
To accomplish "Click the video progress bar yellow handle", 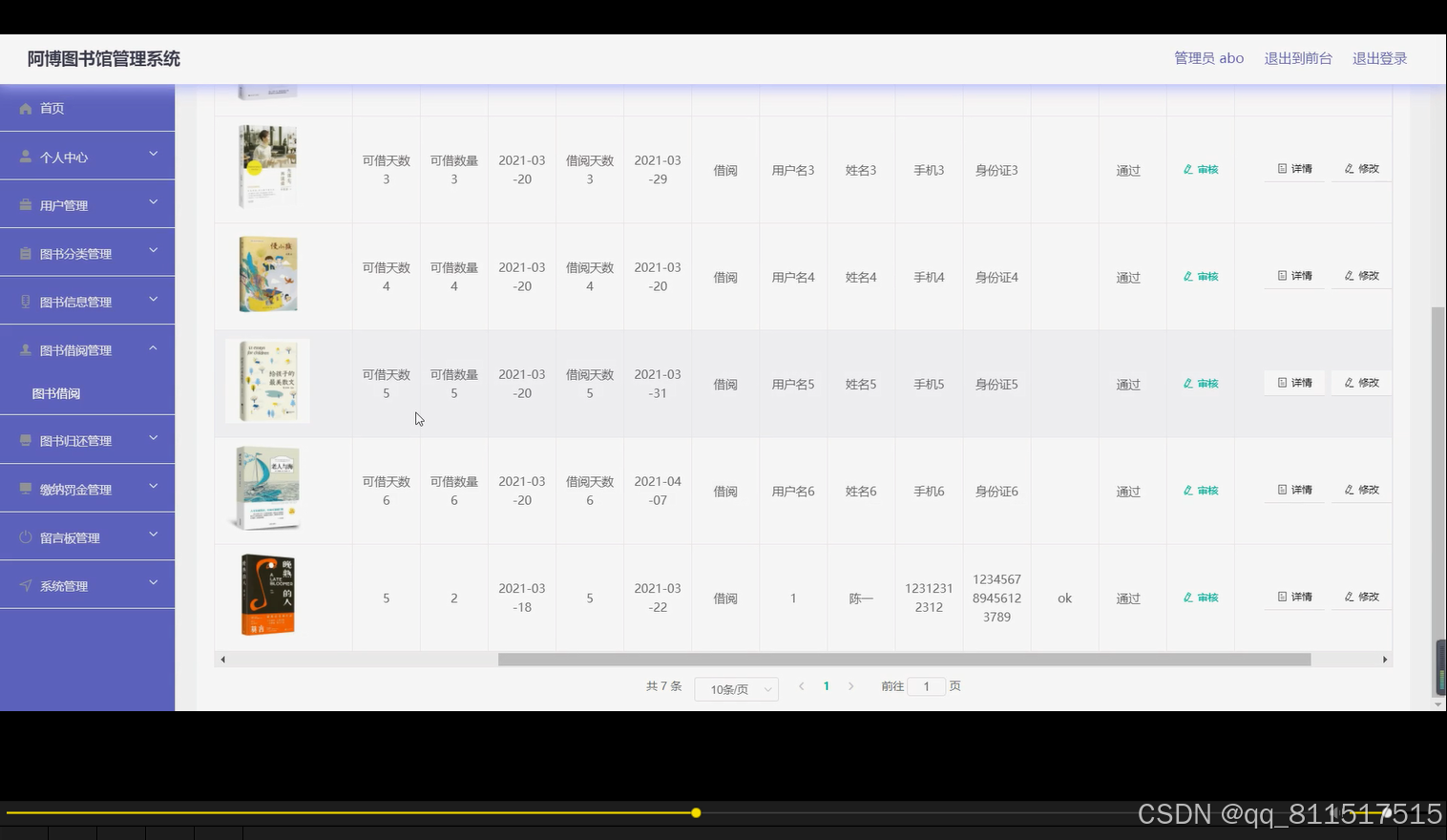I will pyautogui.click(x=696, y=812).
